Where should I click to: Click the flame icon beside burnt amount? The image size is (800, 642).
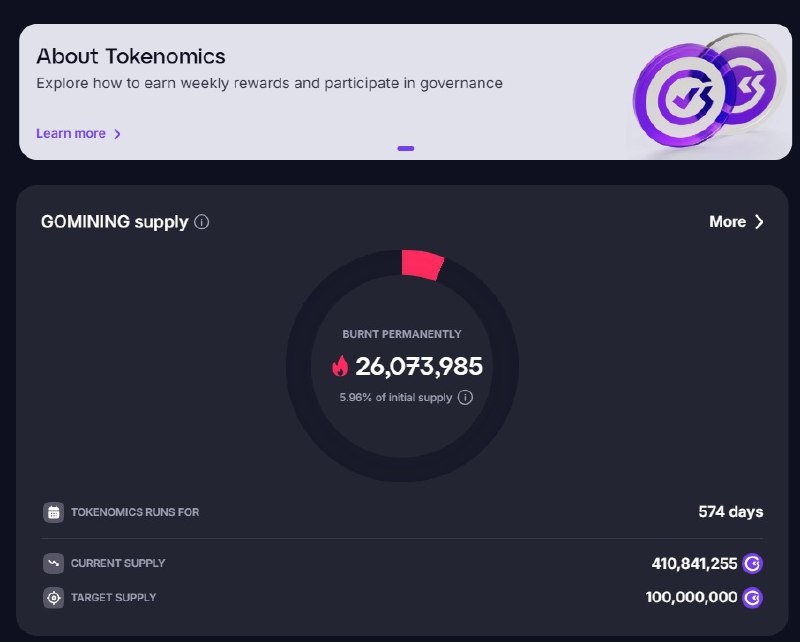click(x=340, y=366)
